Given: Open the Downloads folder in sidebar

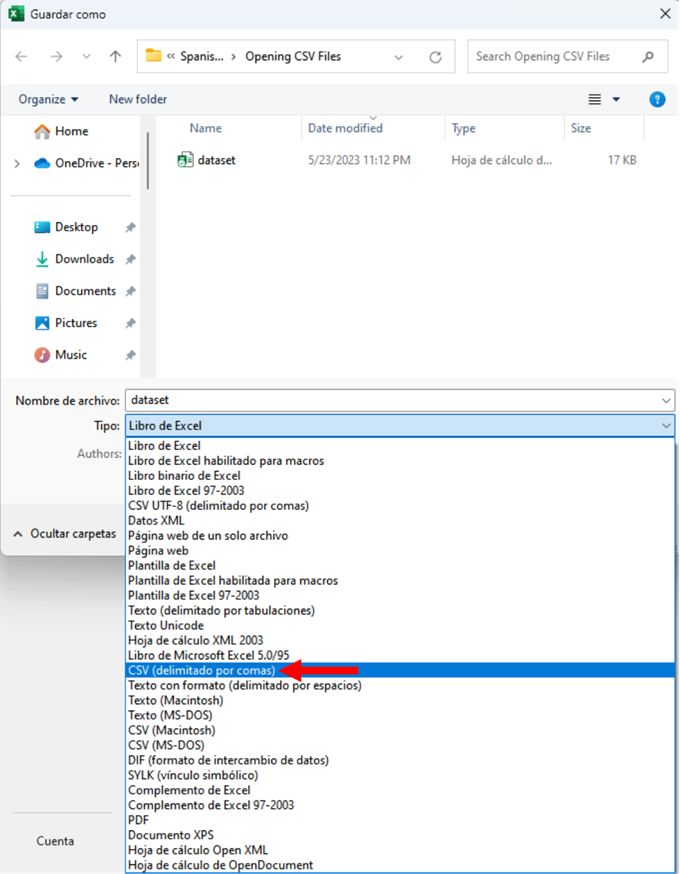Looking at the screenshot, I should (x=84, y=259).
